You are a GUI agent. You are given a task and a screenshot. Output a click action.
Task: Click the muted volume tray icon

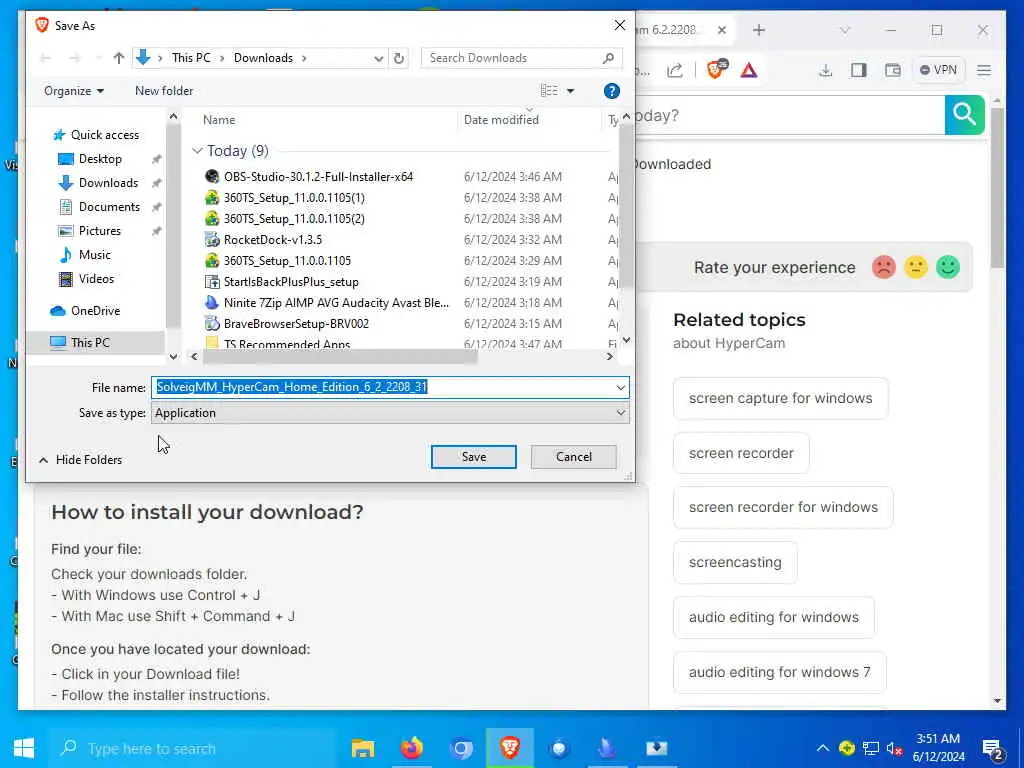[894, 749]
